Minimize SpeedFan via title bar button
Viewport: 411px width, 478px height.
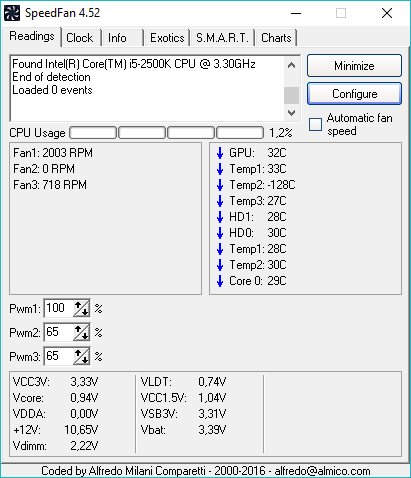(x=296, y=13)
